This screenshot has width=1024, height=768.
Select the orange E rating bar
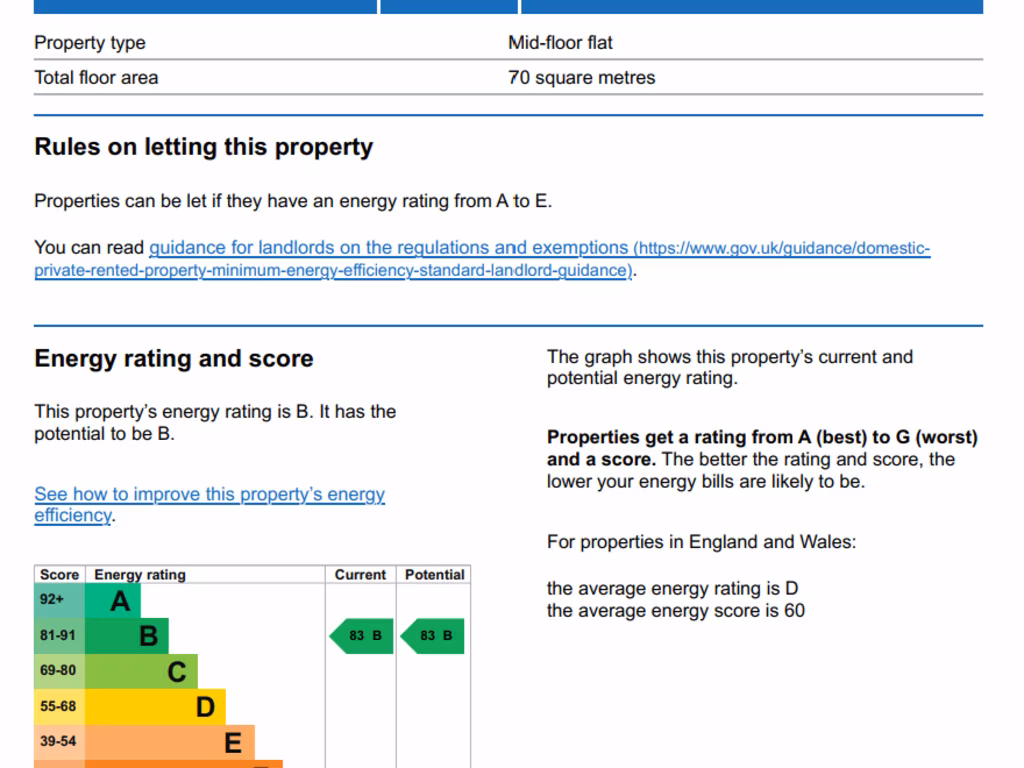coord(170,742)
